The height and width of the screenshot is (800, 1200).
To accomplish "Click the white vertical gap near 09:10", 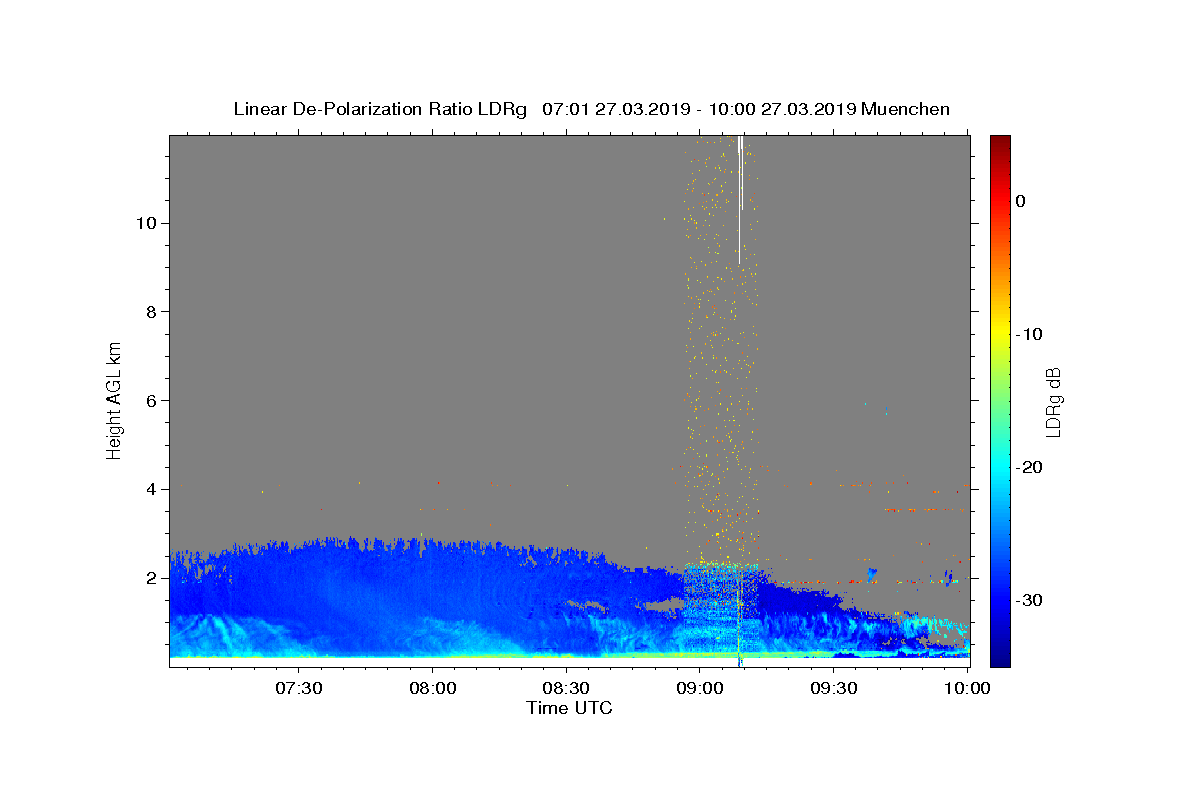I will tap(740, 200).
